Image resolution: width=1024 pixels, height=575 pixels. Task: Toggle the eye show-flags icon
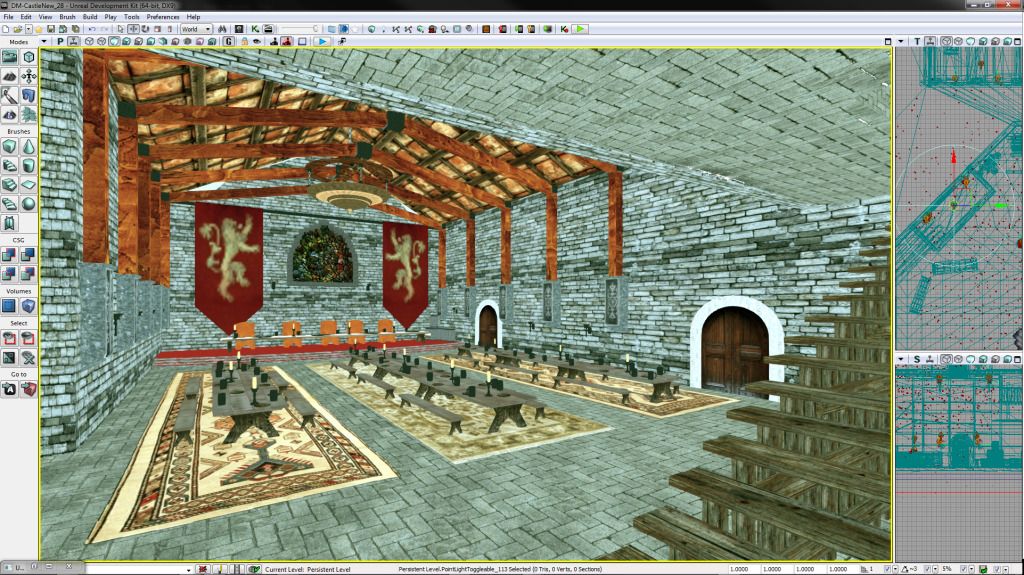[257, 41]
